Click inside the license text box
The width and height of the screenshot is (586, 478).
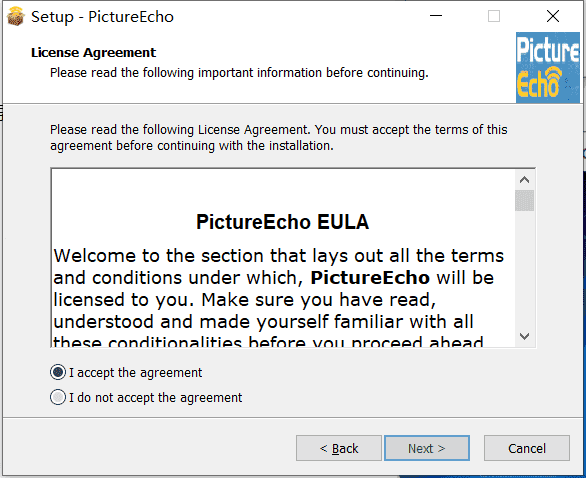tap(283, 258)
